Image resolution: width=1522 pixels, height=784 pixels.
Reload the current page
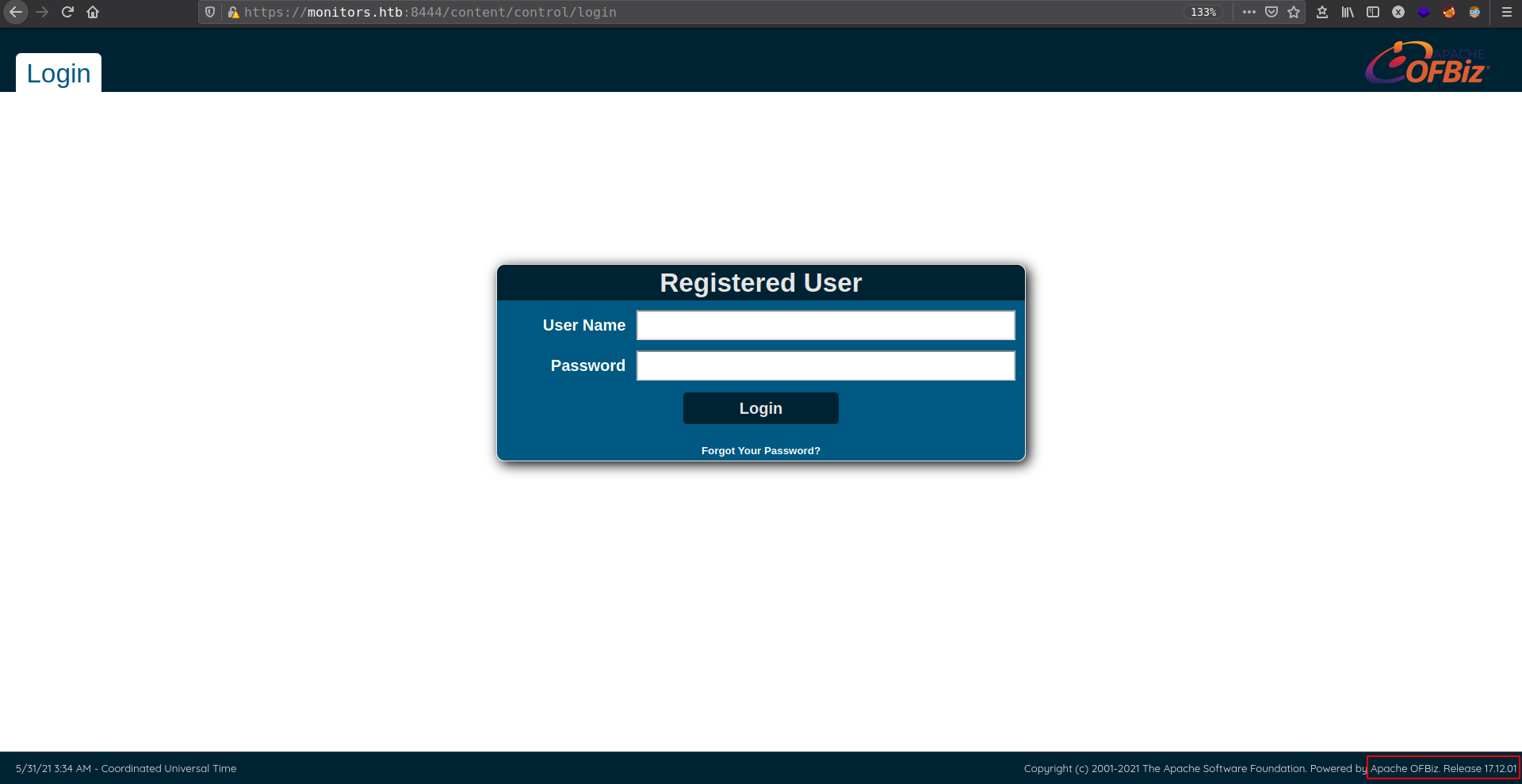(67, 12)
